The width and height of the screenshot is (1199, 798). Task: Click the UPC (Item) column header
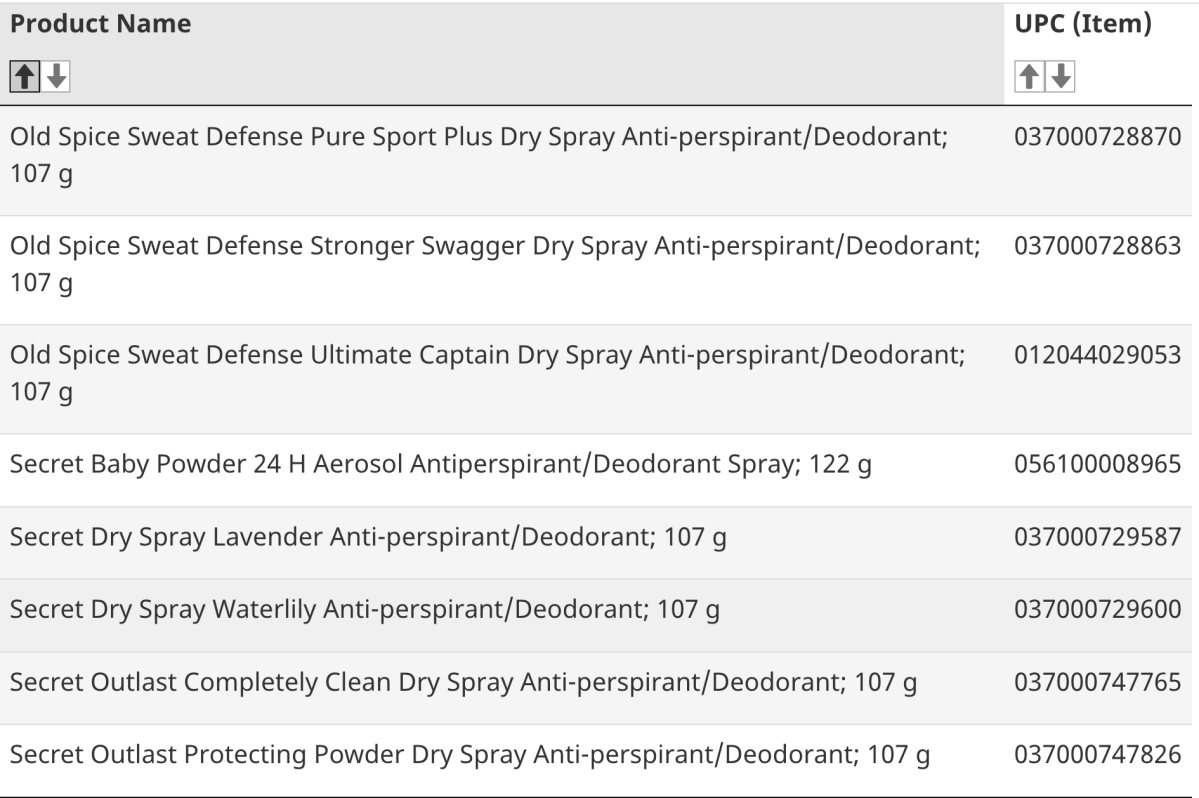[x=1083, y=24]
